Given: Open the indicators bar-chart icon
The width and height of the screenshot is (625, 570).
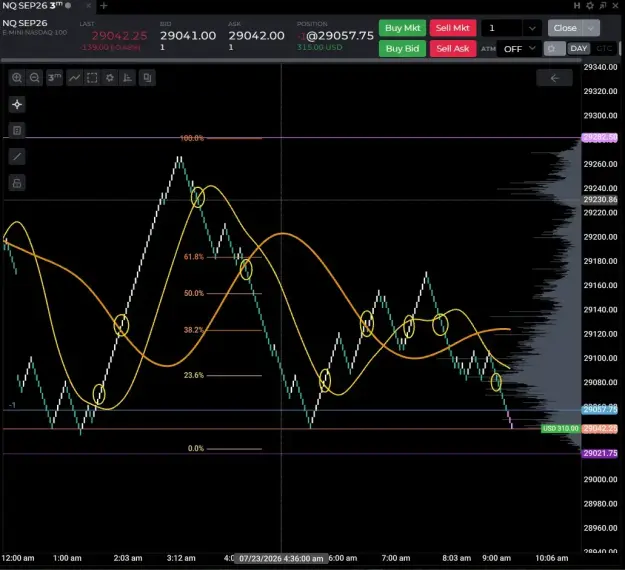Looking at the screenshot, I should [x=128, y=78].
